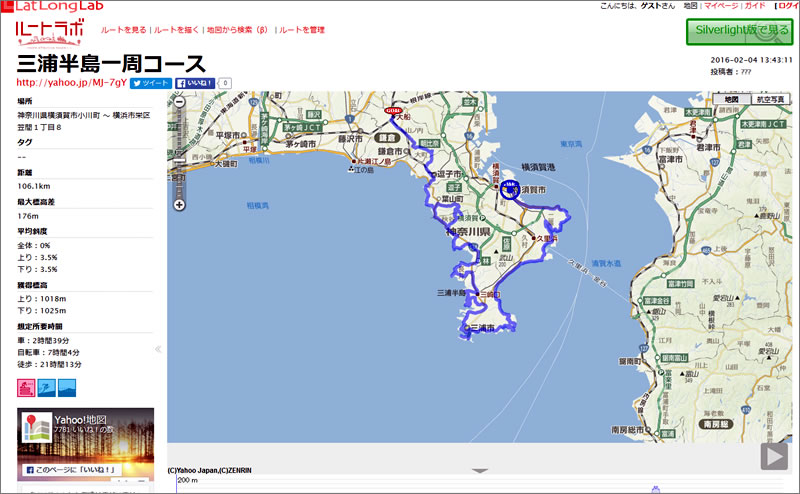The height and width of the screenshot is (494, 800).
Task: Click the map zoom level slider track
Action: (x=179, y=153)
